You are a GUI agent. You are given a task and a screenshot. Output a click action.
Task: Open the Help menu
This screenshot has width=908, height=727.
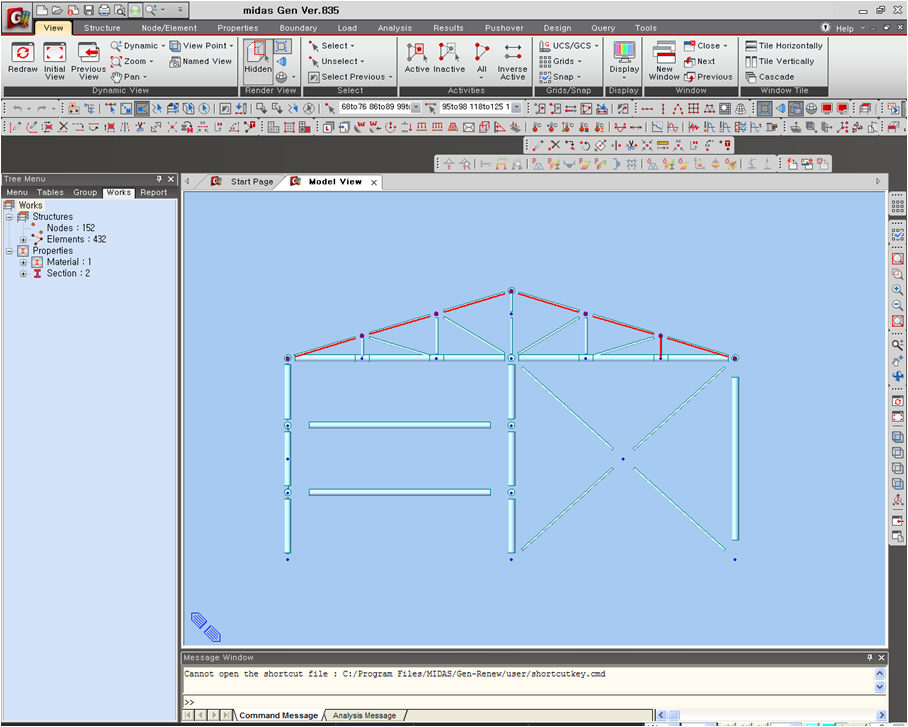[x=844, y=28]
